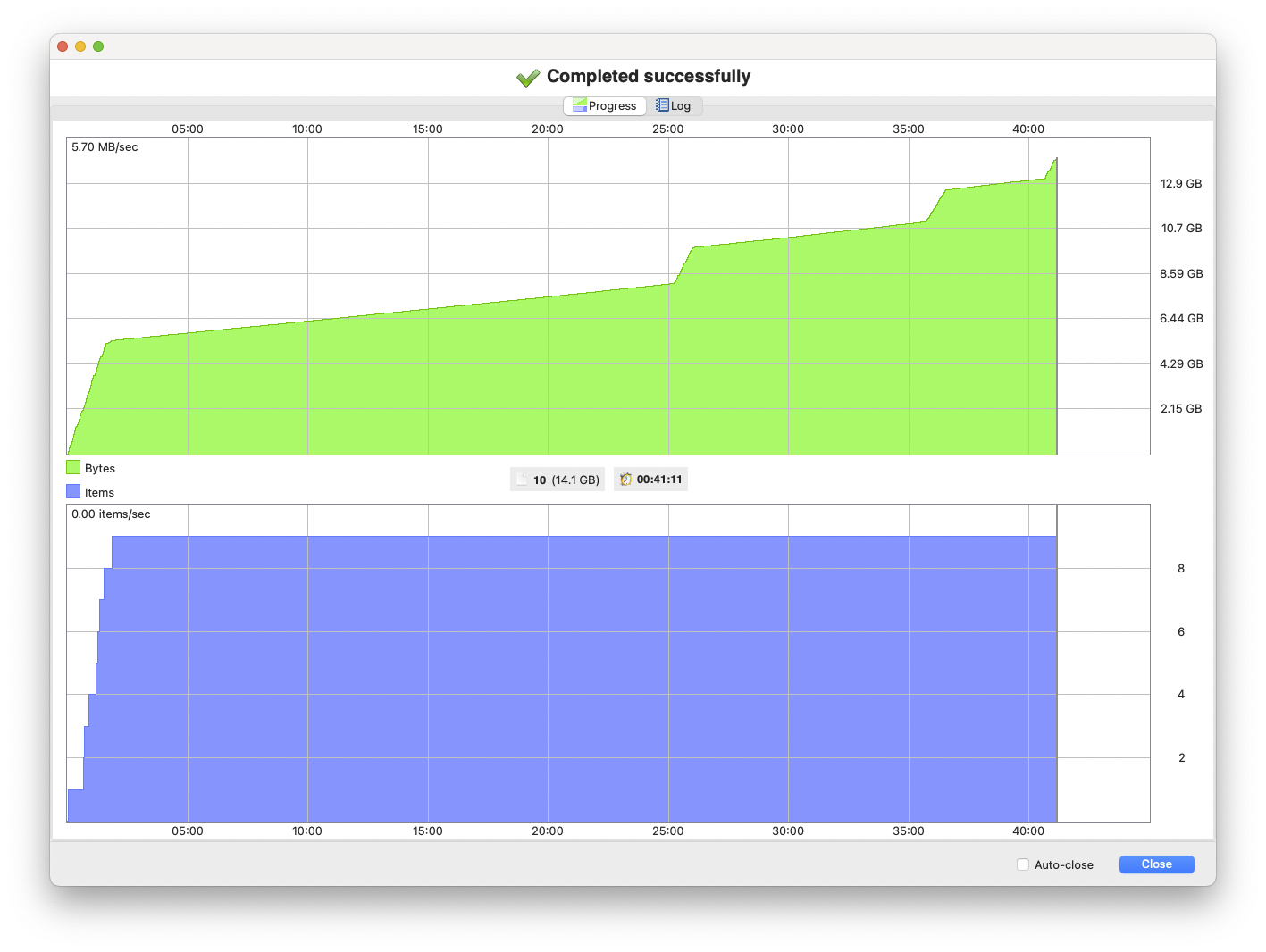Click the file count icon beside 10
This screenshot has height=952, width=1266.
[x=522, y=480]
